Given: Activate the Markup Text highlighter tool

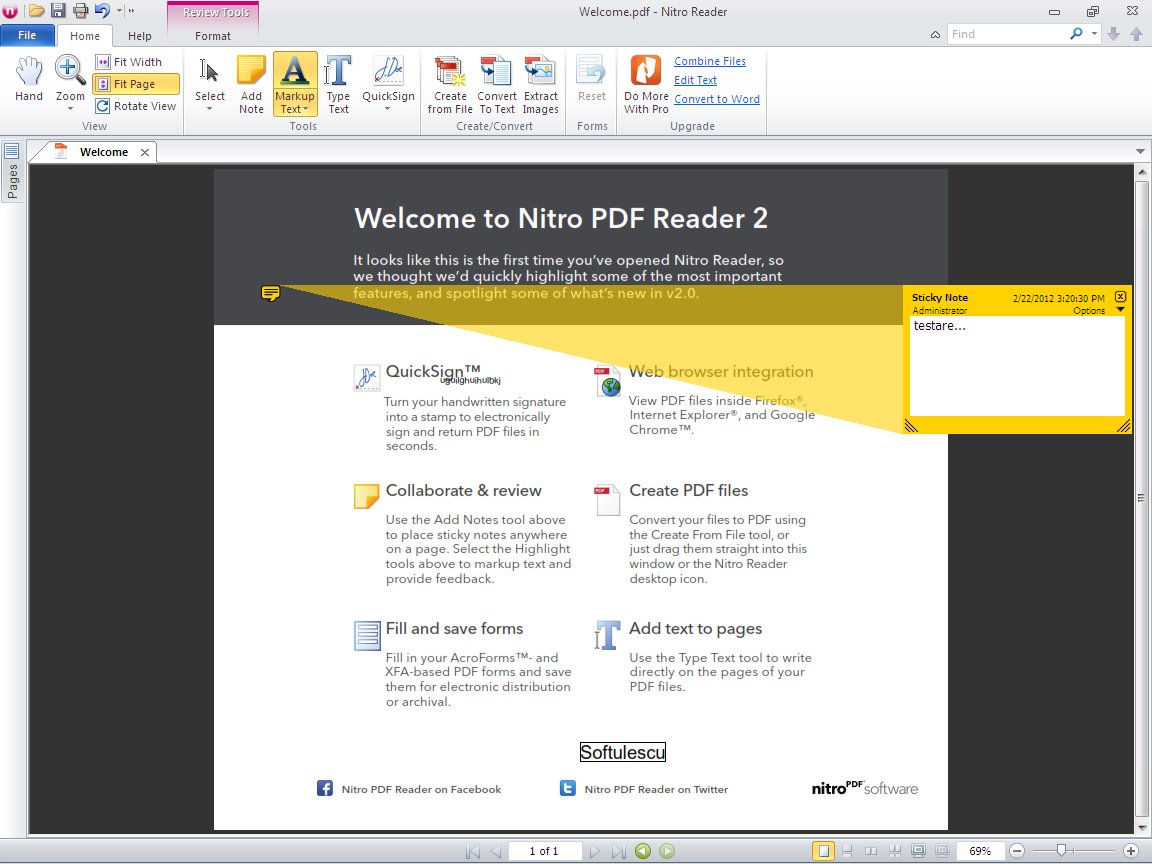Looking at the screenshot, I should (295, 84).
